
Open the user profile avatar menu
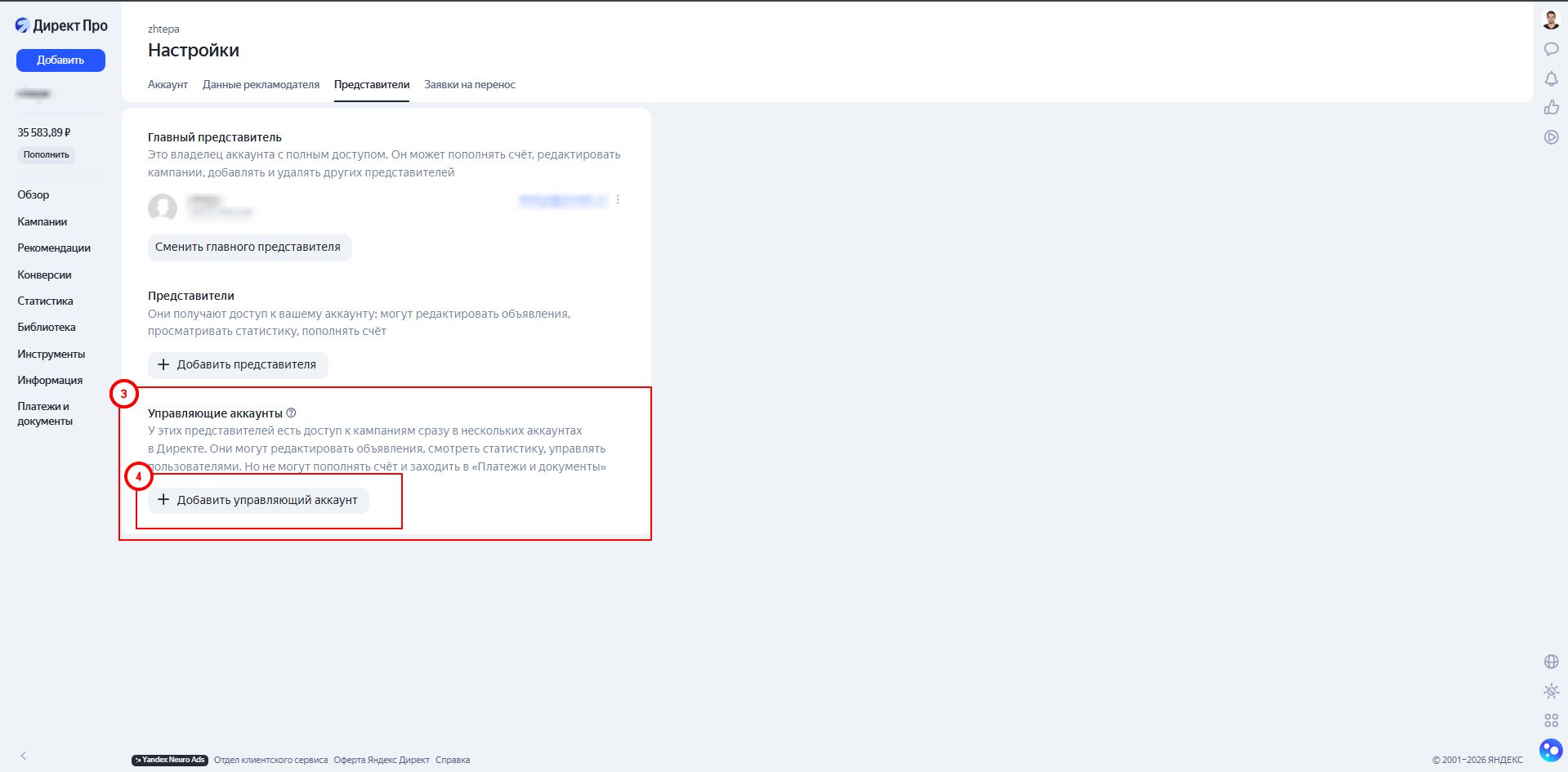tap(1551, 20)
